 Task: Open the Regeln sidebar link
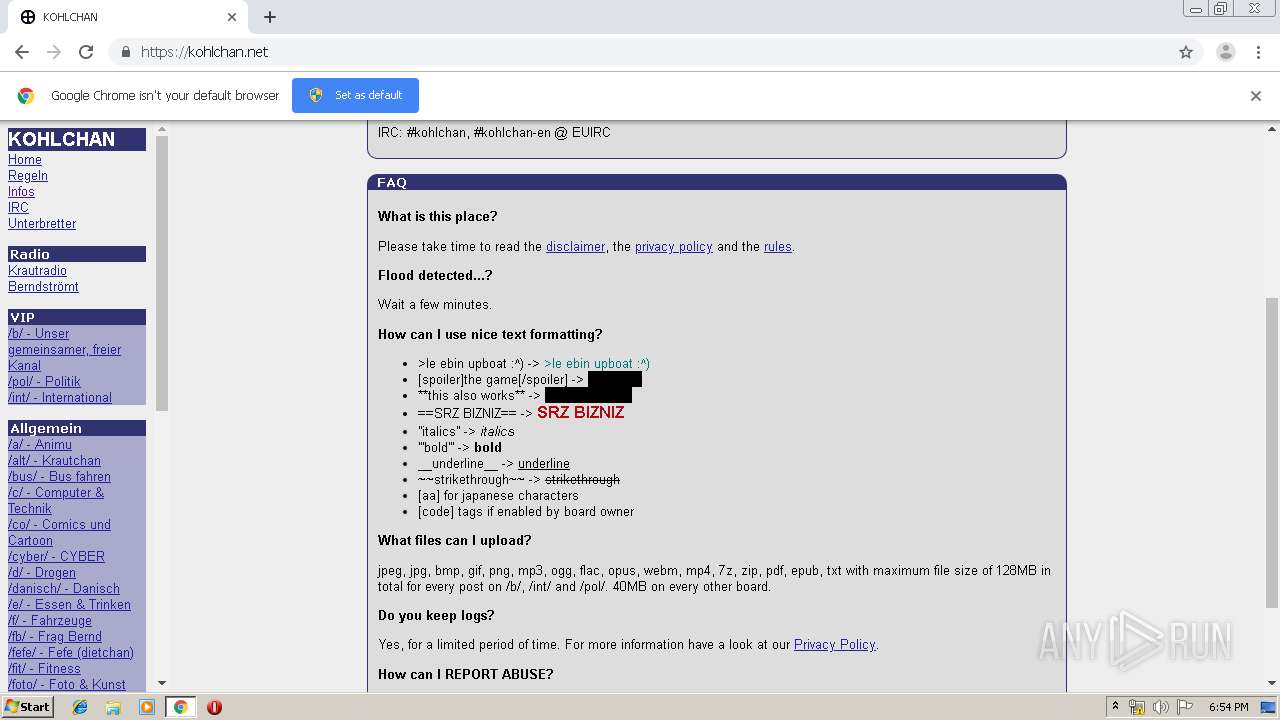28,176
